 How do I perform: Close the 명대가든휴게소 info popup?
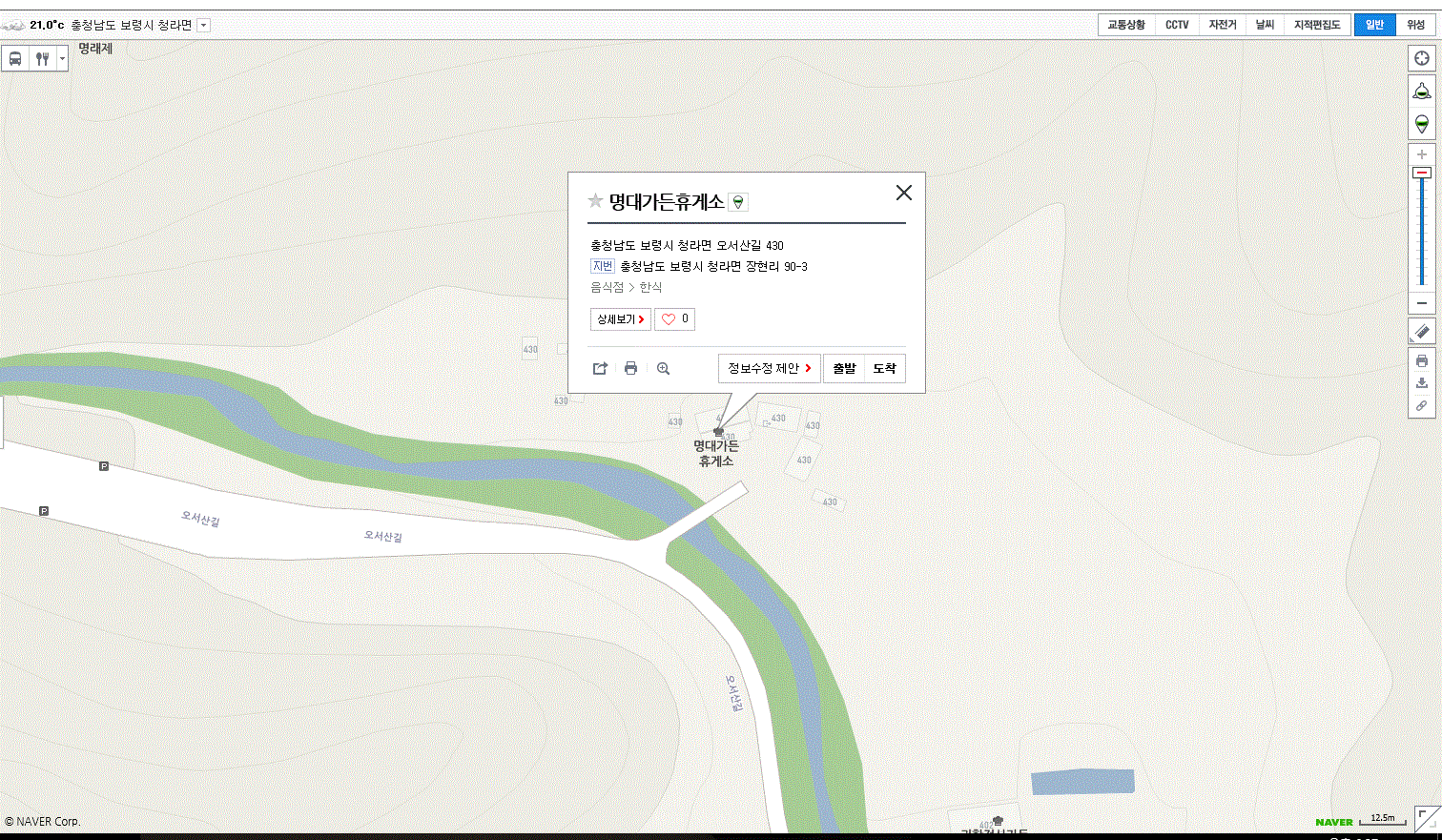click(904, 193)
